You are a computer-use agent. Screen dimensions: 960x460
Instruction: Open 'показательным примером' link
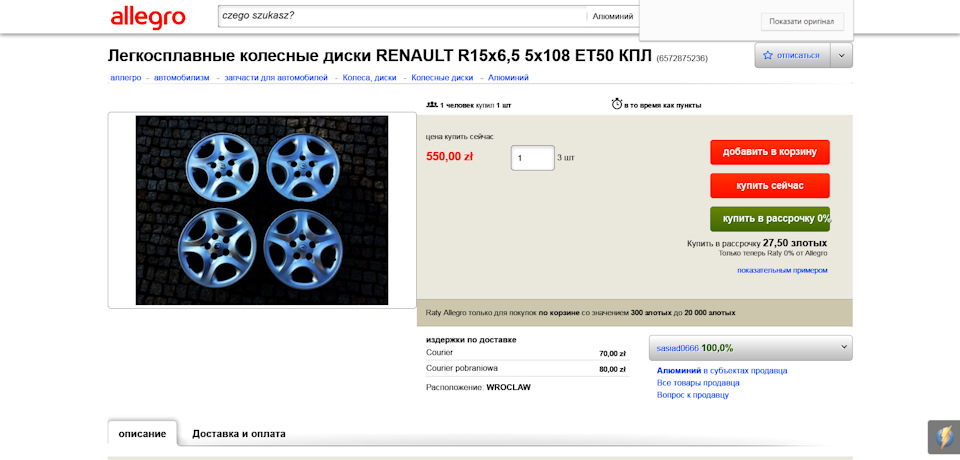[x=782, y=270]
